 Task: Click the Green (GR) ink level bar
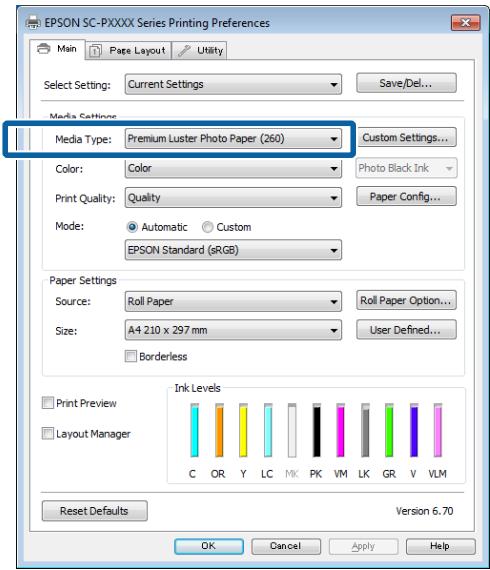389,430
